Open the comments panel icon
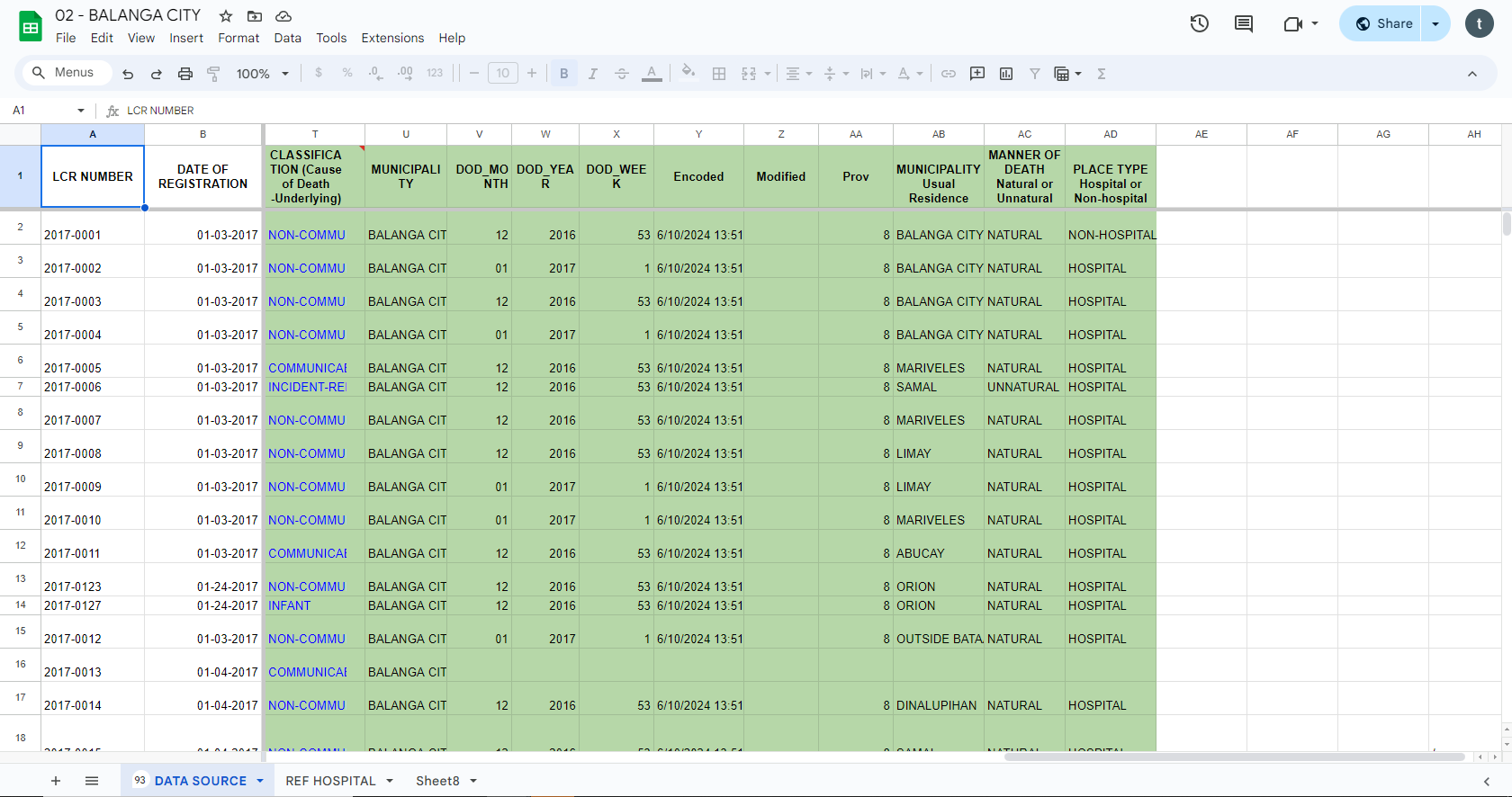 point(1243,24)
